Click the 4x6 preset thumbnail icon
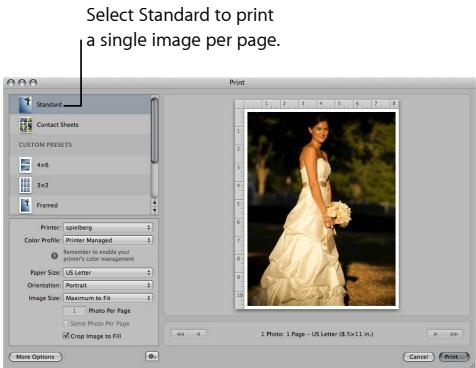Image resolution: width=476 pixels, height=368 pixels. [26, 165]
